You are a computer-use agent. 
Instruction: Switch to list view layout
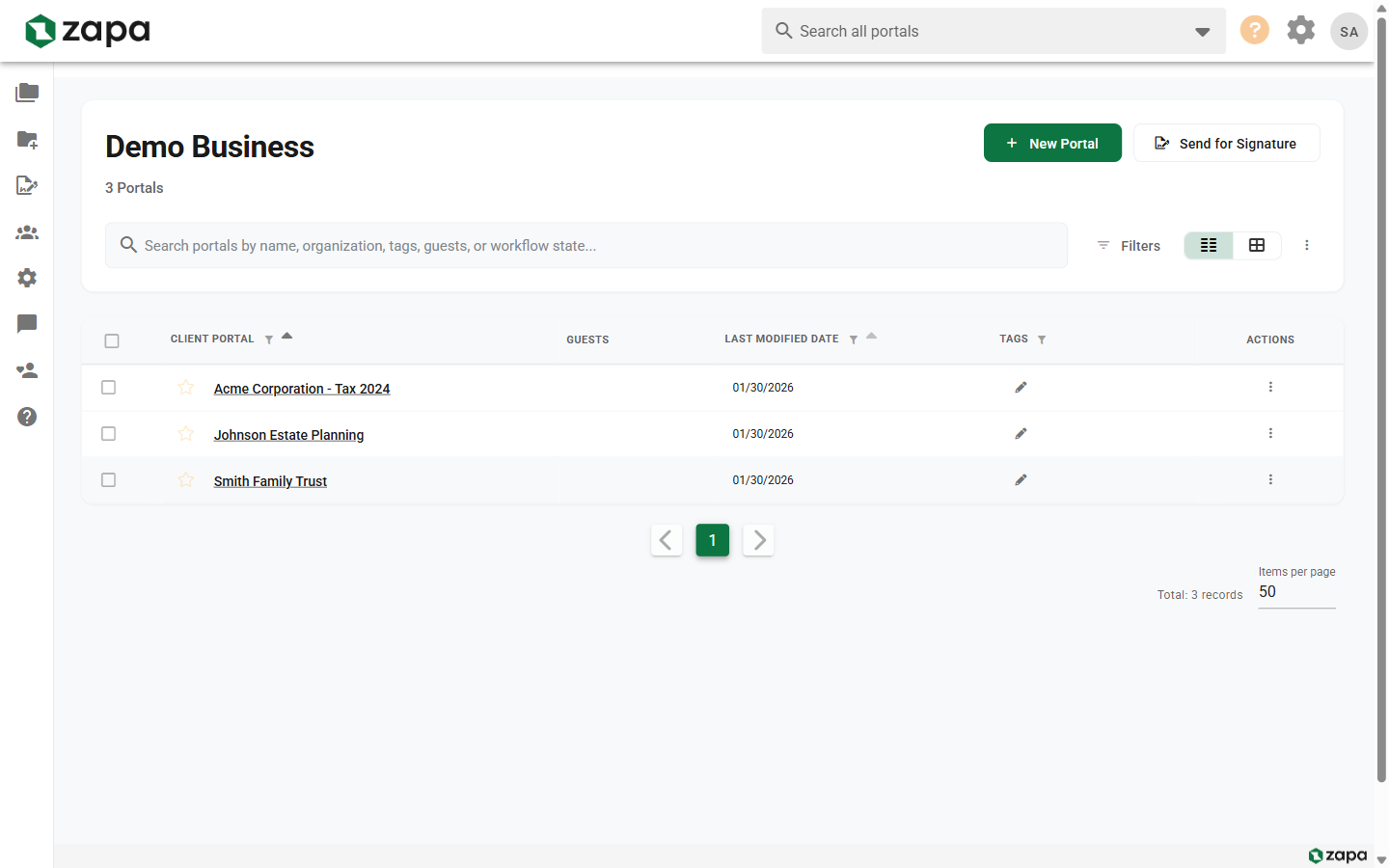1209,245
